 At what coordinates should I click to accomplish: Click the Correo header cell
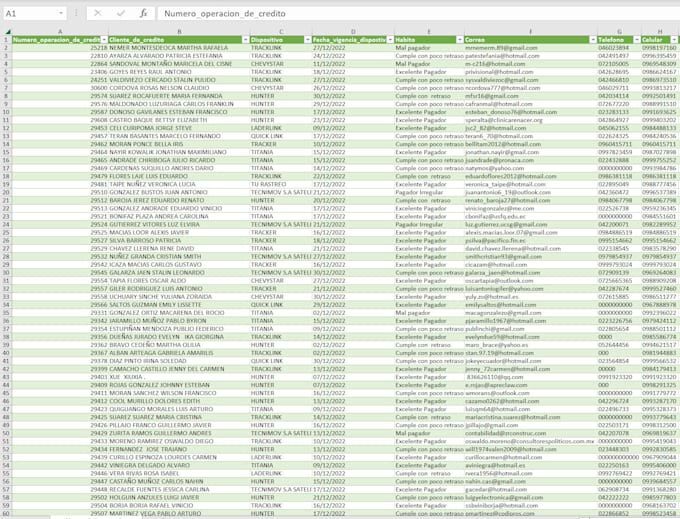click(x=530, y=39)
